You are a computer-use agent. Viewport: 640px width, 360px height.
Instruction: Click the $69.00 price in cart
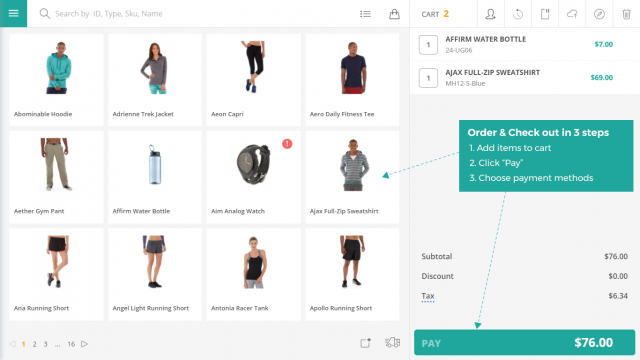[602, 78]
